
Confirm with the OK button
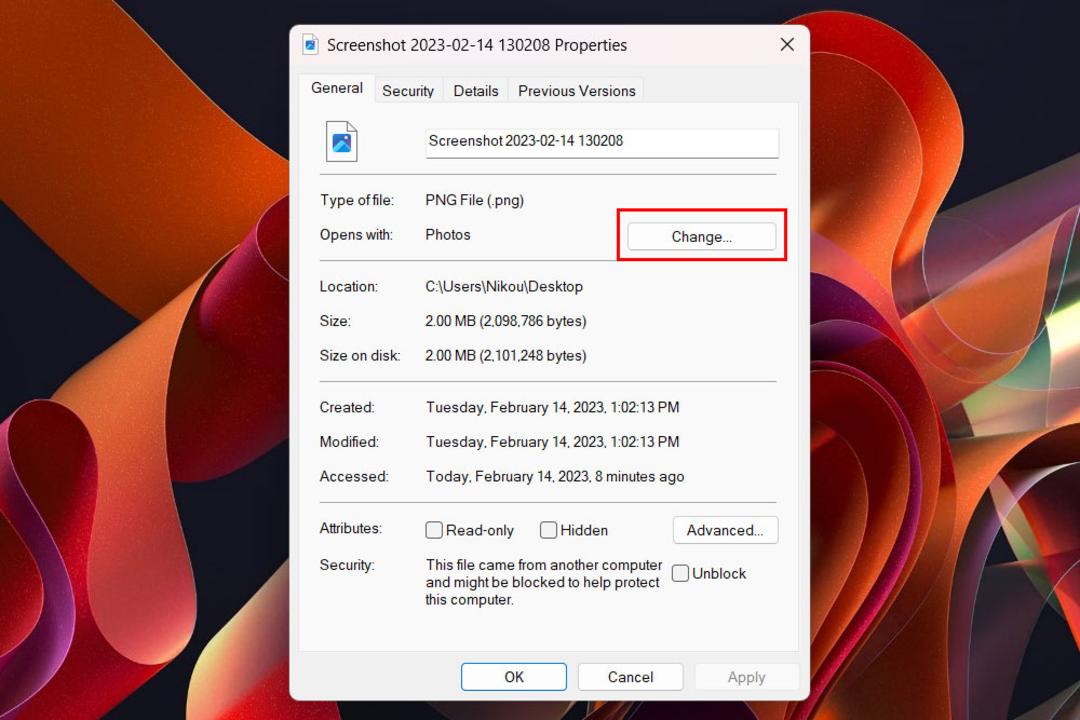click(514, 677)
